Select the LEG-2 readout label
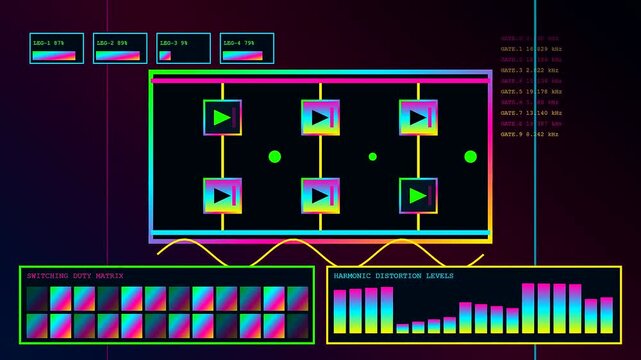 point(112,43)
